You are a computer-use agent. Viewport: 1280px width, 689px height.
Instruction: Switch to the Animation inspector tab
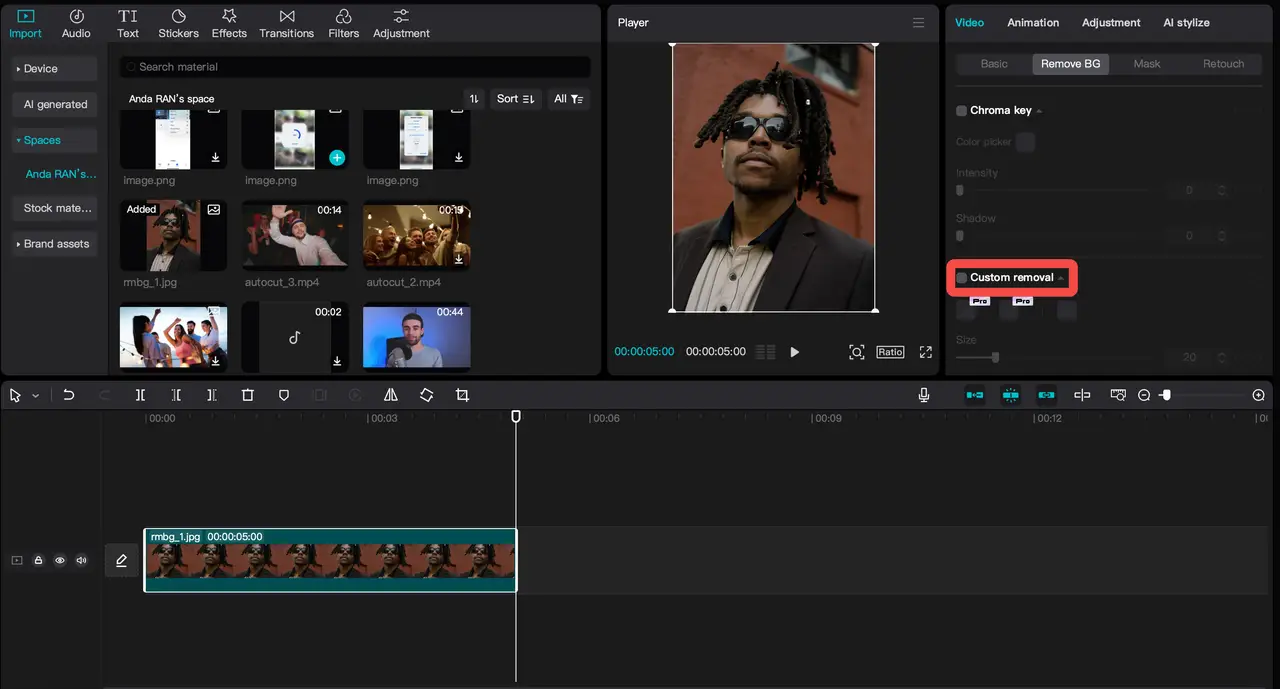click(x=1033, y=22)
